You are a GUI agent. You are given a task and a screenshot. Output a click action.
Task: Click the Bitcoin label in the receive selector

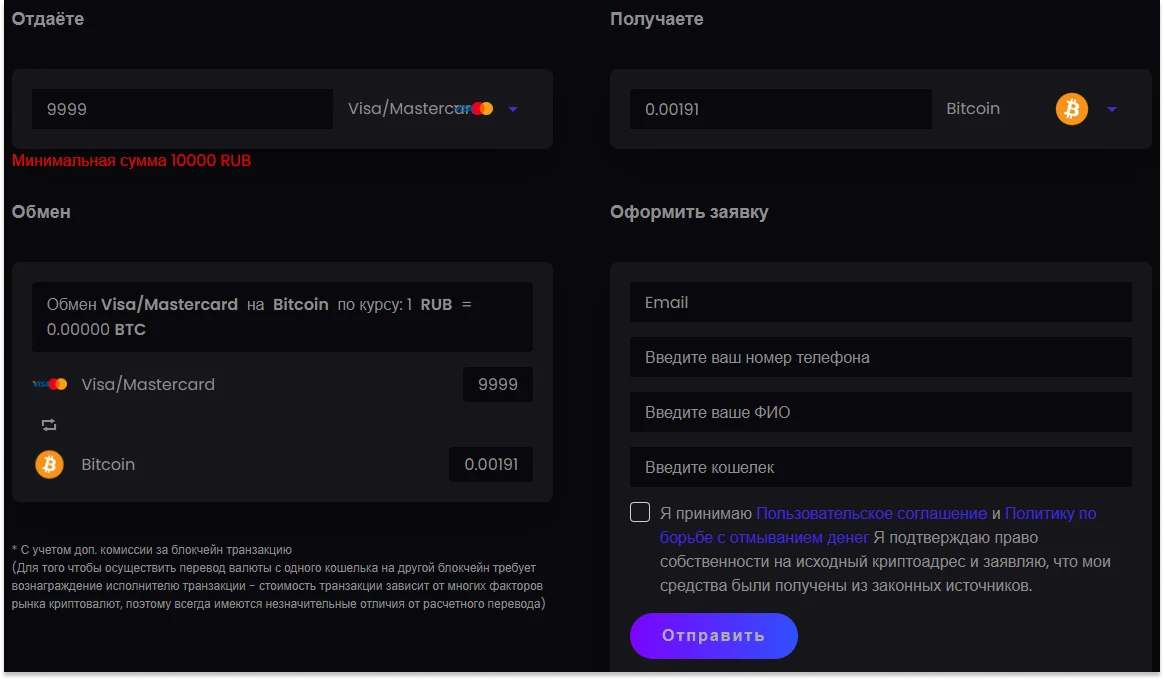pyautogui.click(x=972, y=108)
